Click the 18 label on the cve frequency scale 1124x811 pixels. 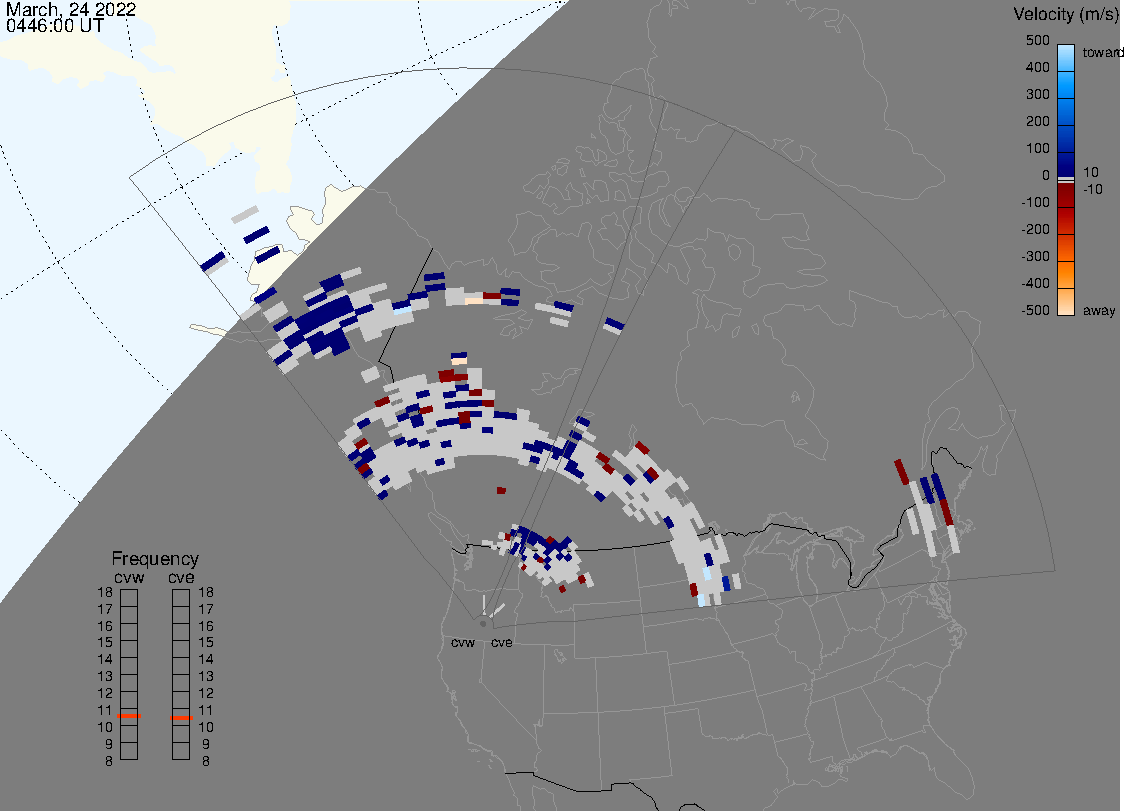click(x=206, y=592)
